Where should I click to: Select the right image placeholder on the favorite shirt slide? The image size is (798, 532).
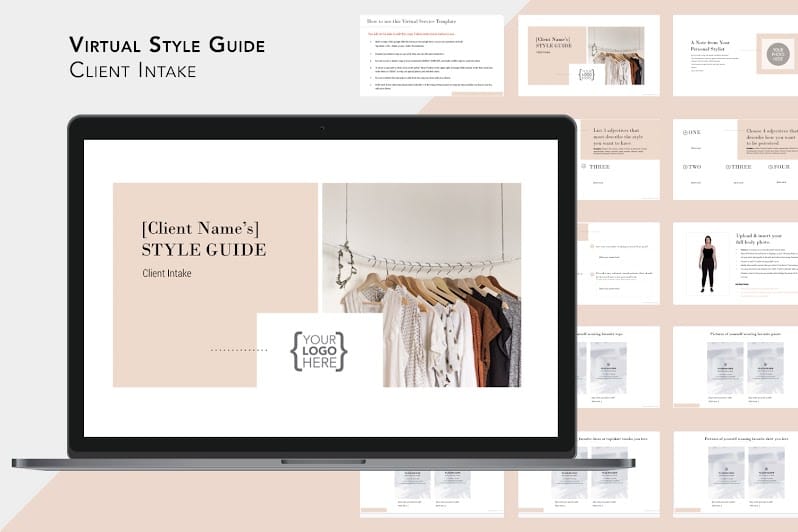tap(766, 473)
